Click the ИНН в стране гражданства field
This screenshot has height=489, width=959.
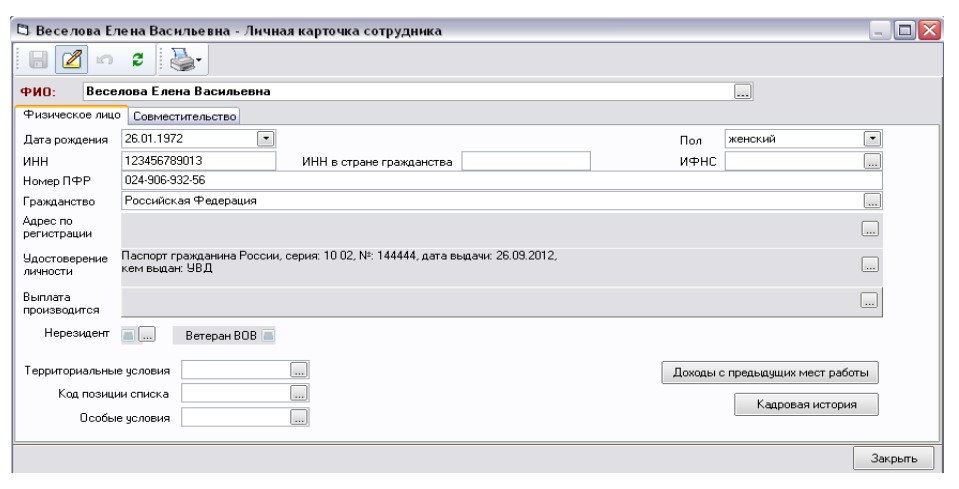click(526, 161)
